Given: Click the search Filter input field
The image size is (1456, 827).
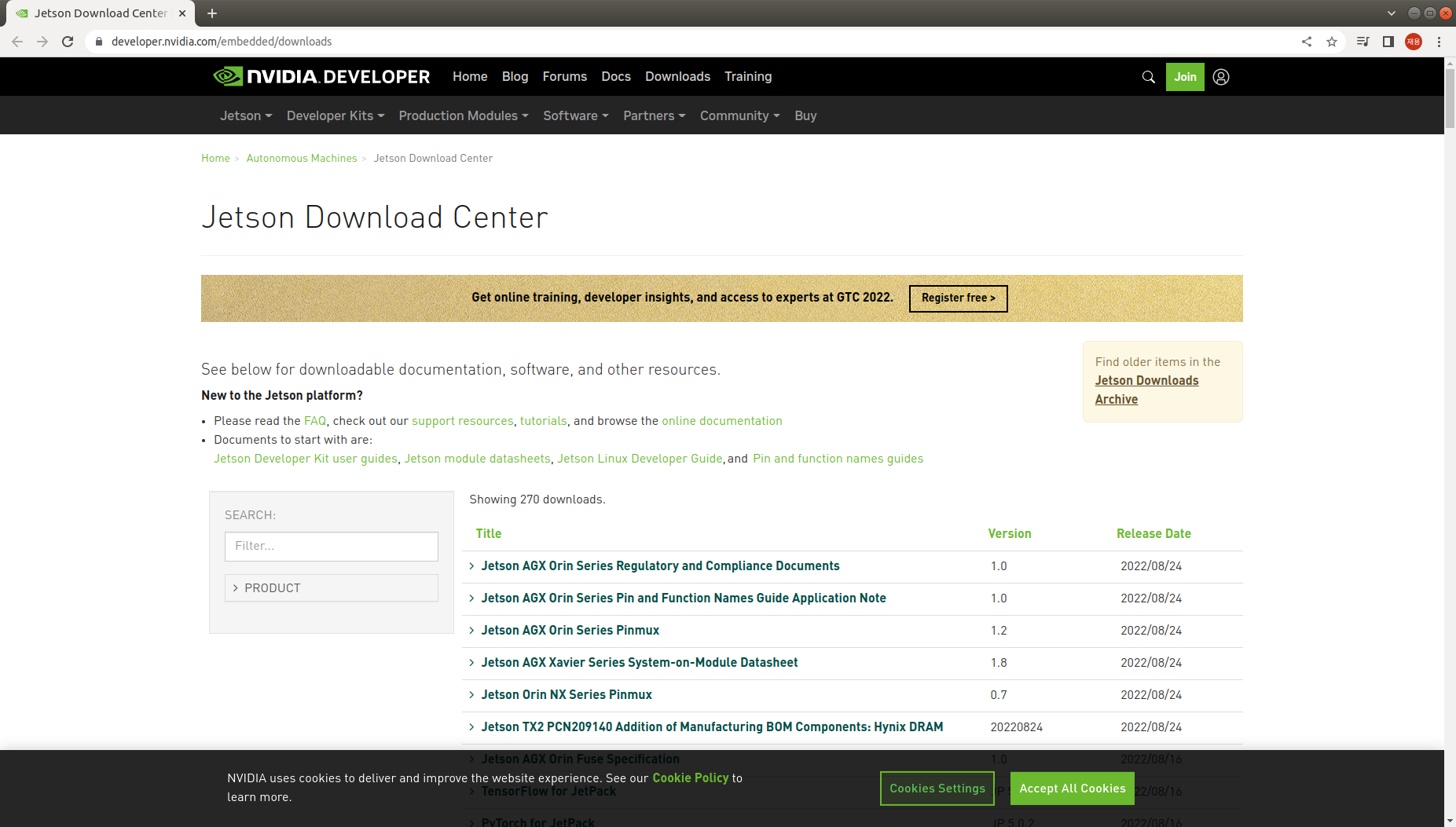Looking at the screenshot, I should point(332,547).
